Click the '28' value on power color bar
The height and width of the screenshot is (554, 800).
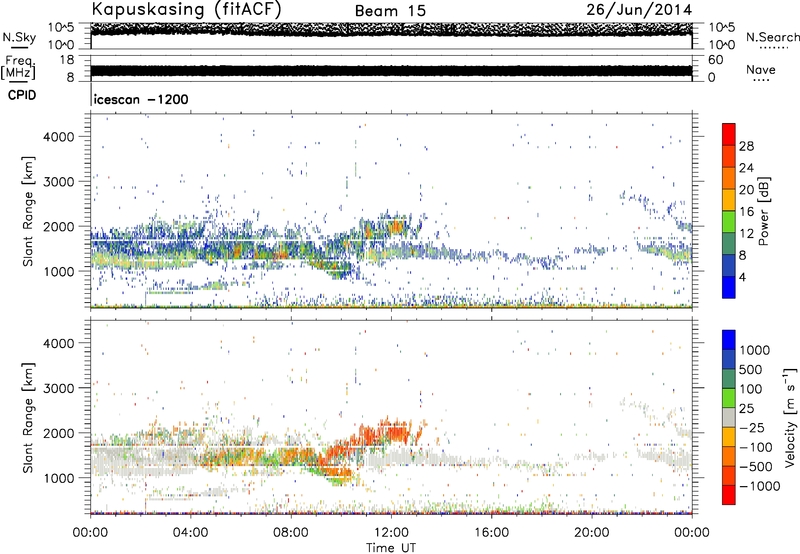coord(746,146)
